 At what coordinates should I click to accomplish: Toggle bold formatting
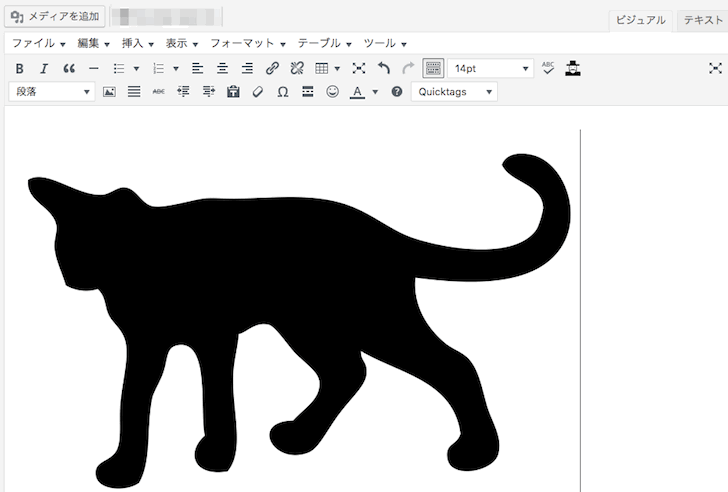click(19, 69)
